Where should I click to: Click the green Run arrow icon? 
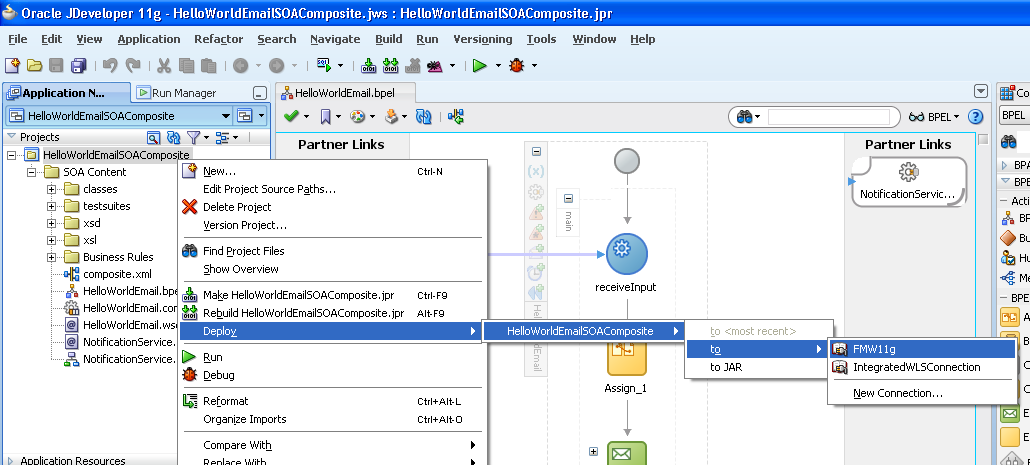[480, 66]
